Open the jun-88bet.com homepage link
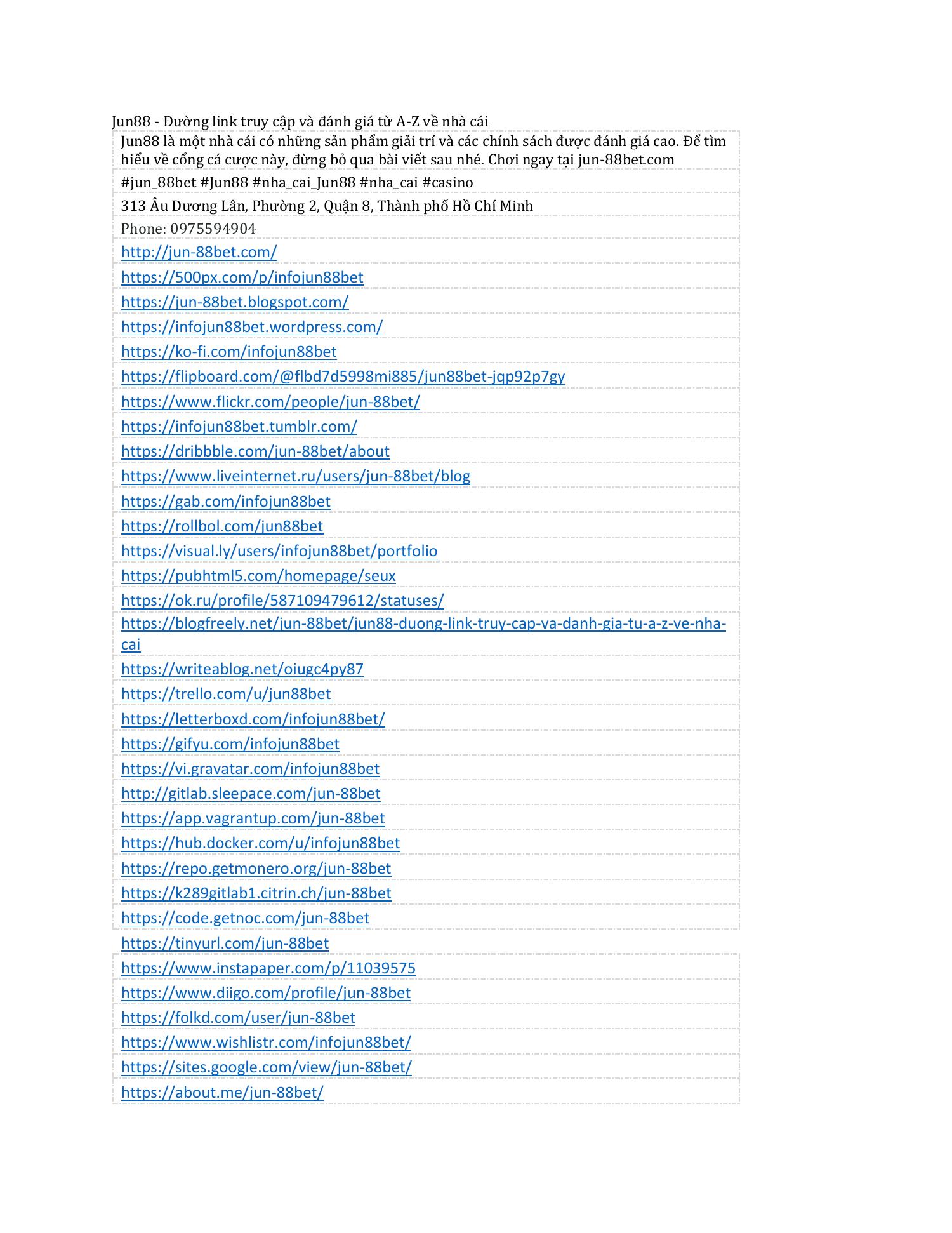 click(x=199, y=252)
